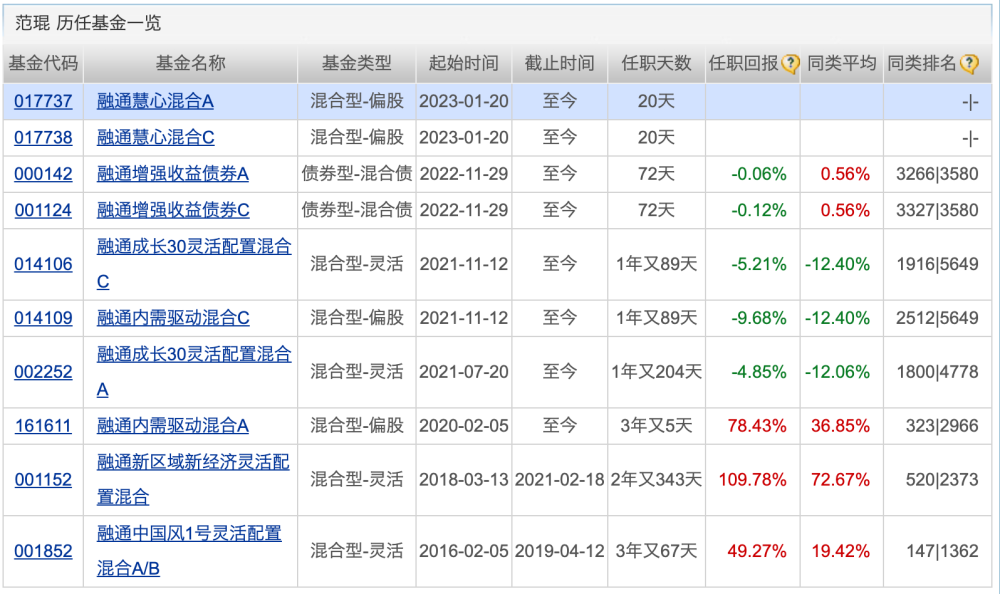Click the 基金类型 column header
The height and width of the screenshot is (594, 1000).
pos(357,63)
